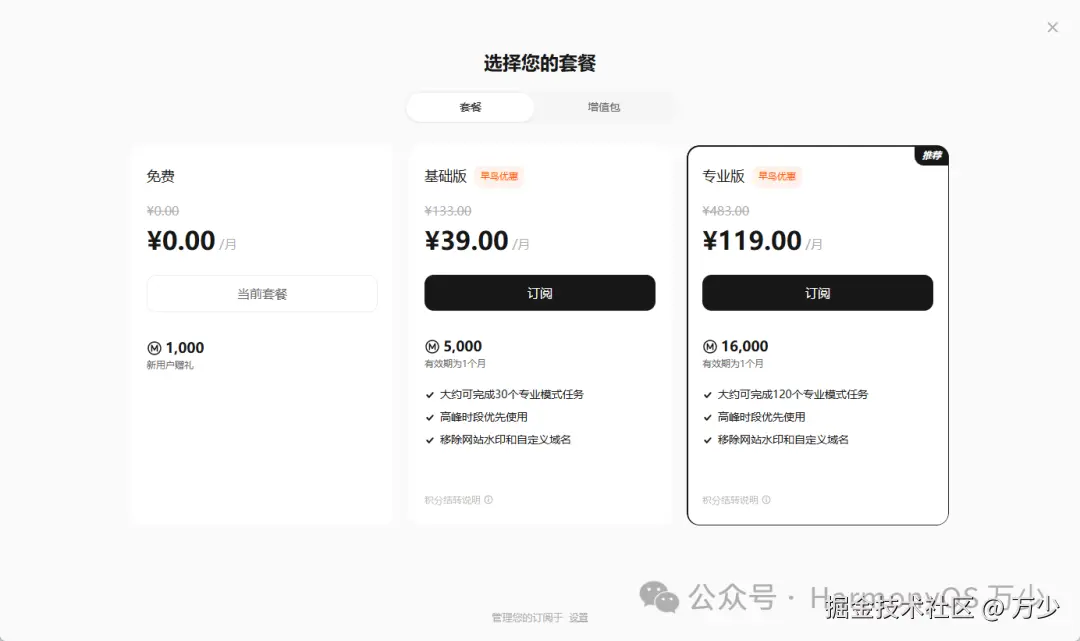This screenshot has width=1080, height=641.
Task: Click the M coin icon next to 5,000
Action: (431, 345)
